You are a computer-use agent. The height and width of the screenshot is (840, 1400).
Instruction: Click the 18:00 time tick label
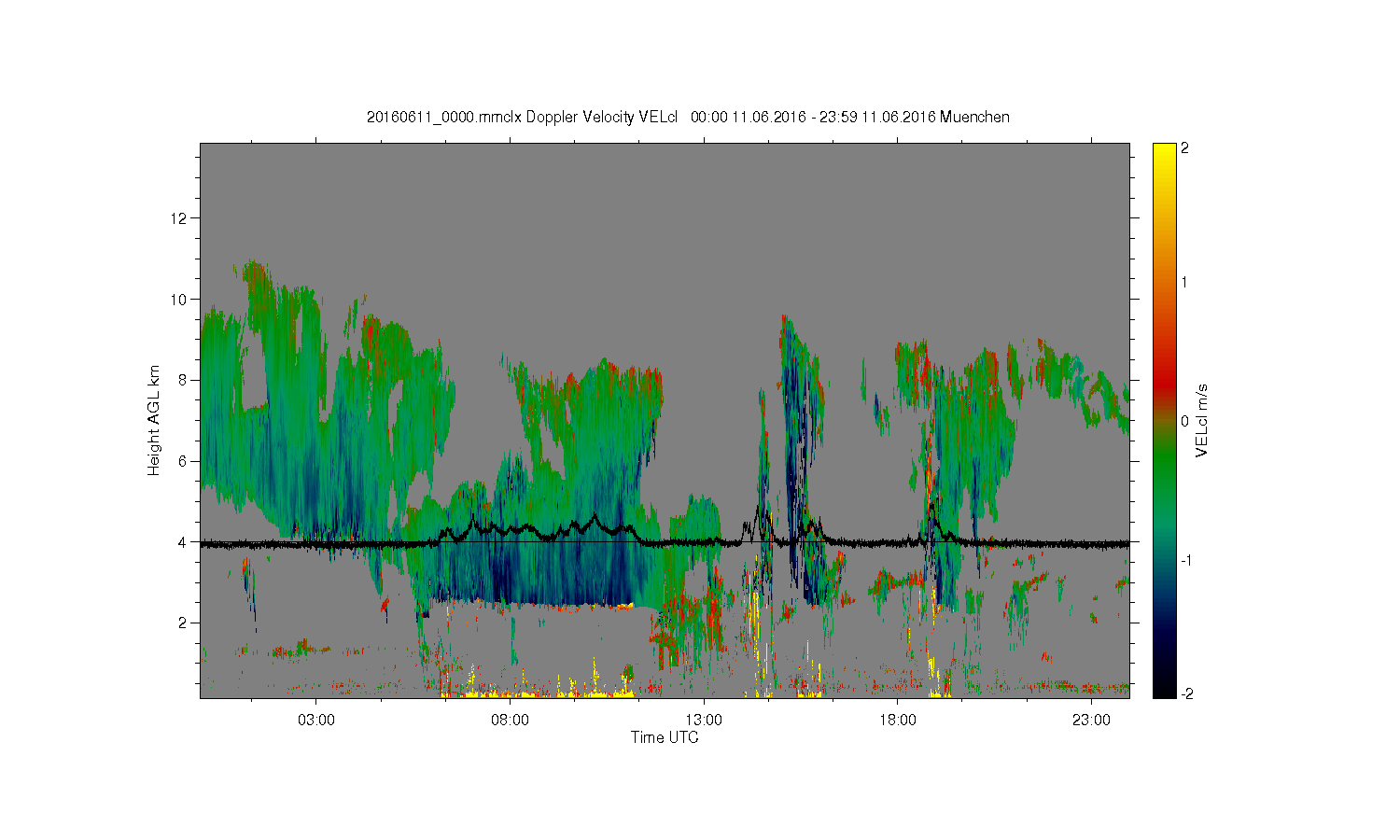[898, 721]
